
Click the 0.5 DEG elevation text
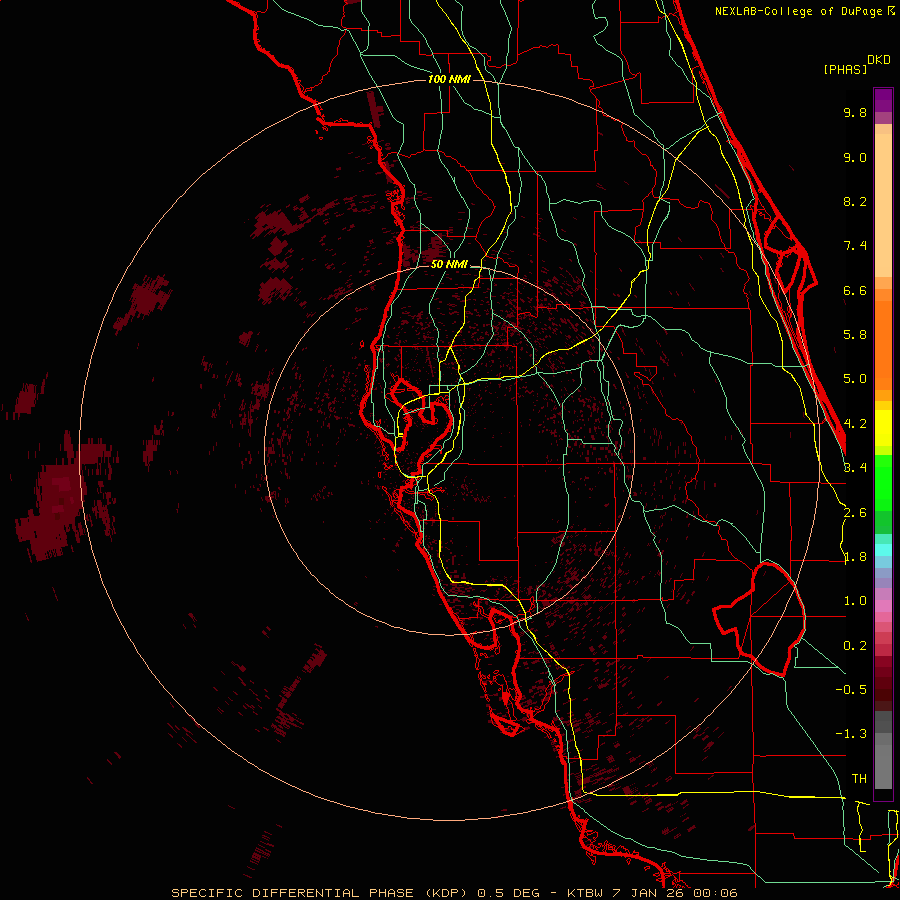coord(509,893)
